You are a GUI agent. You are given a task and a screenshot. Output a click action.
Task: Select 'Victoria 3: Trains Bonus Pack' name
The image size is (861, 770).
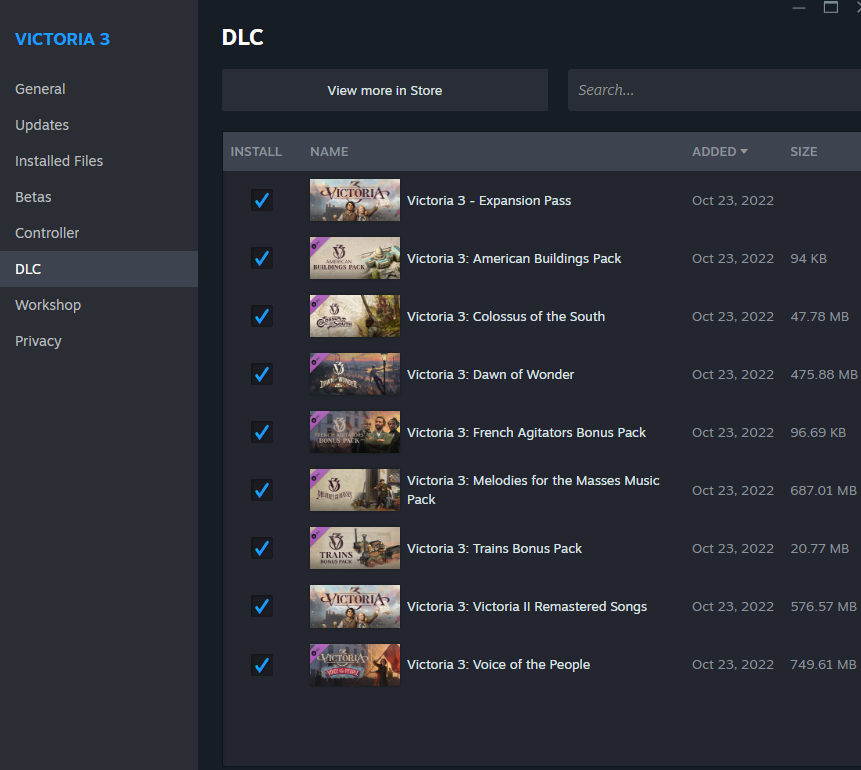click(494, 549)
